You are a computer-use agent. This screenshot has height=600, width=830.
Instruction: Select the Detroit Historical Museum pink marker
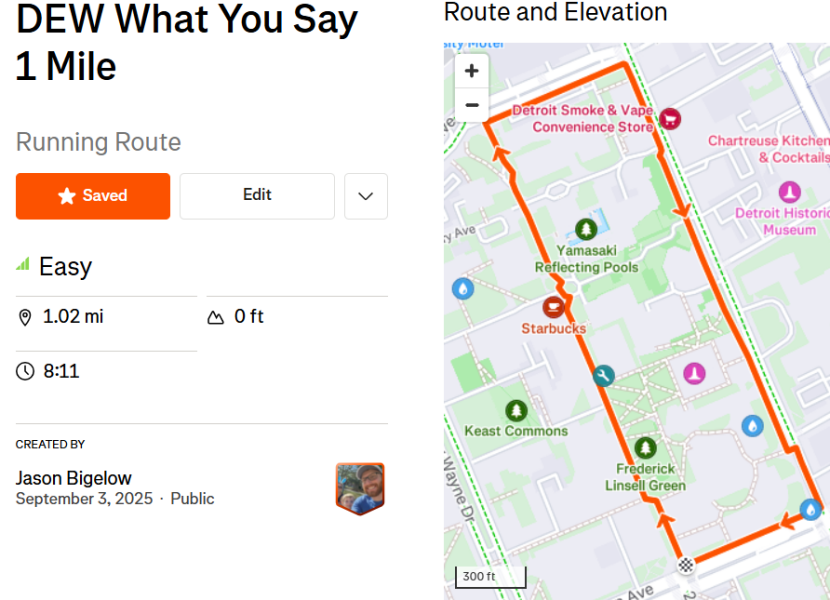click(789, 192)
